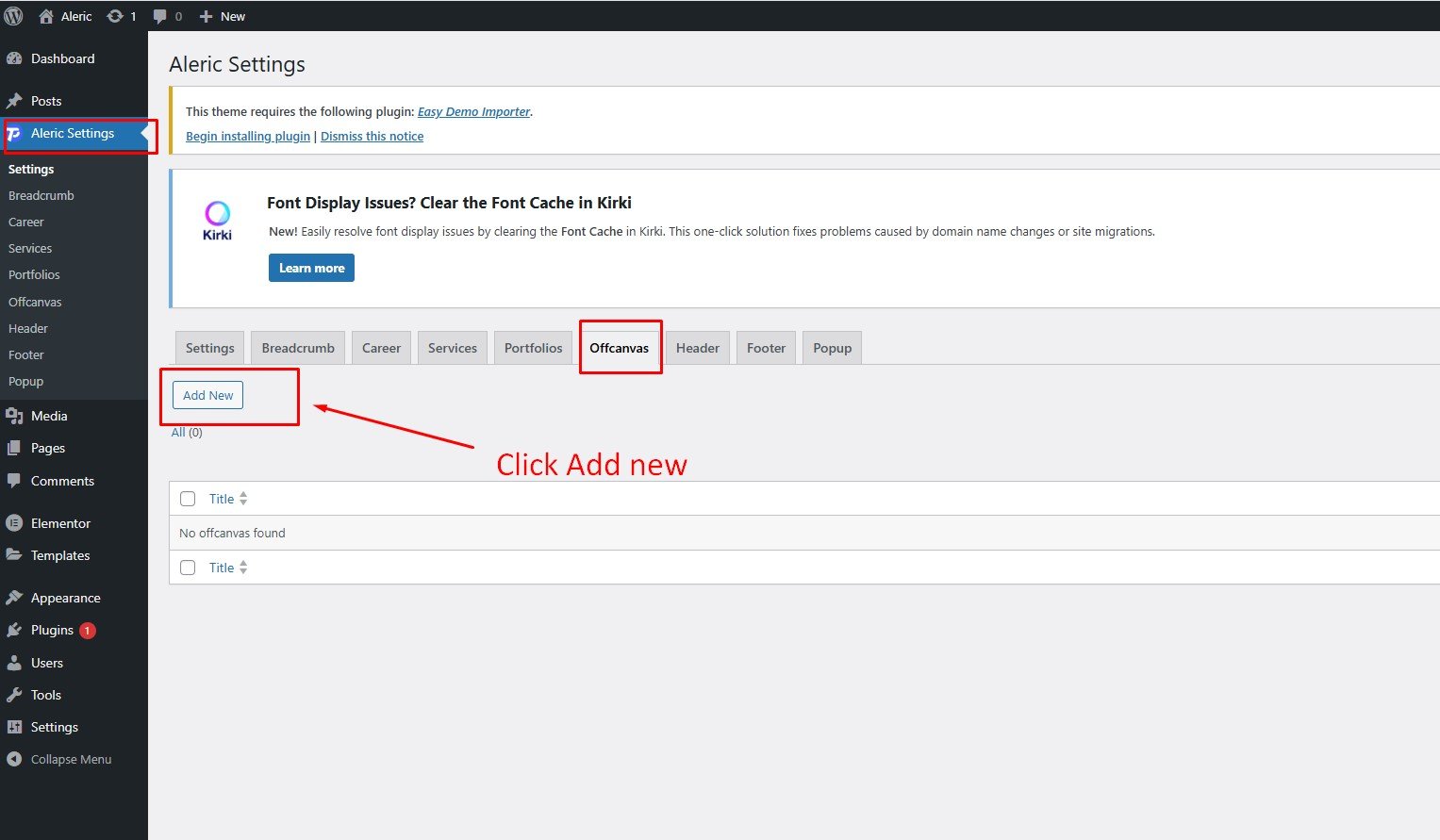
Task: Collapse the admin sidebar menu
Action: click(71, 759)
